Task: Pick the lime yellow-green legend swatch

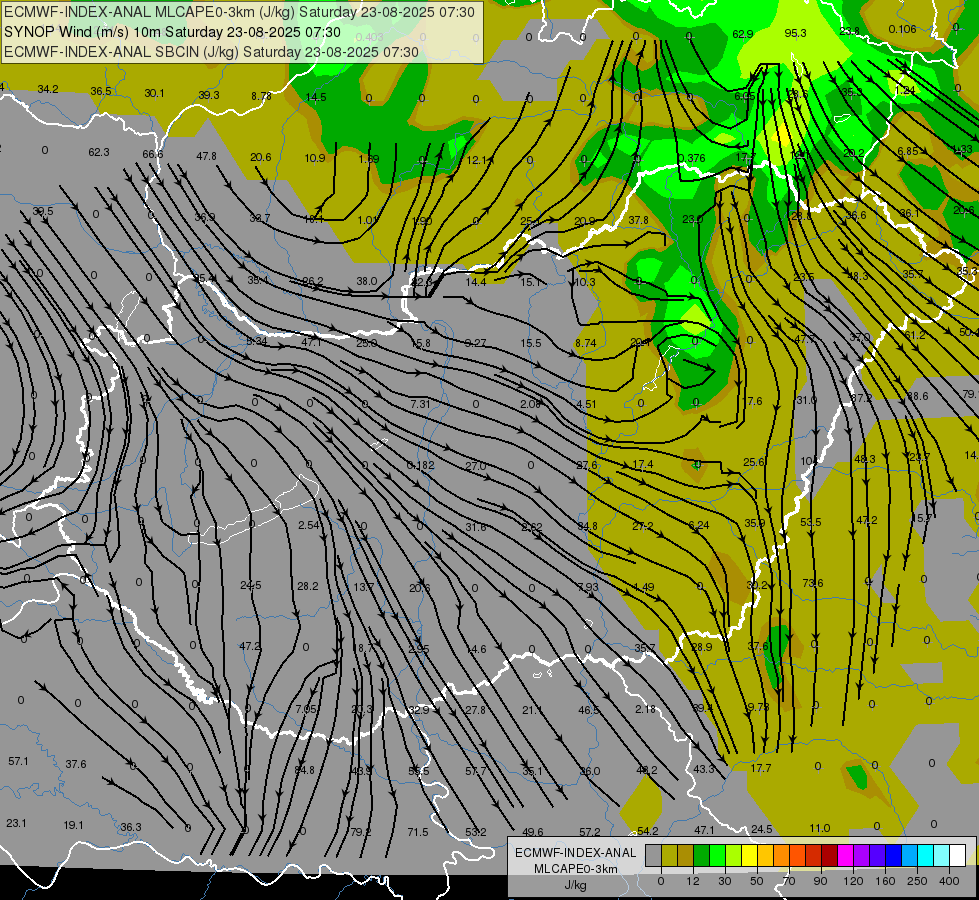Action: click(734, 855)
